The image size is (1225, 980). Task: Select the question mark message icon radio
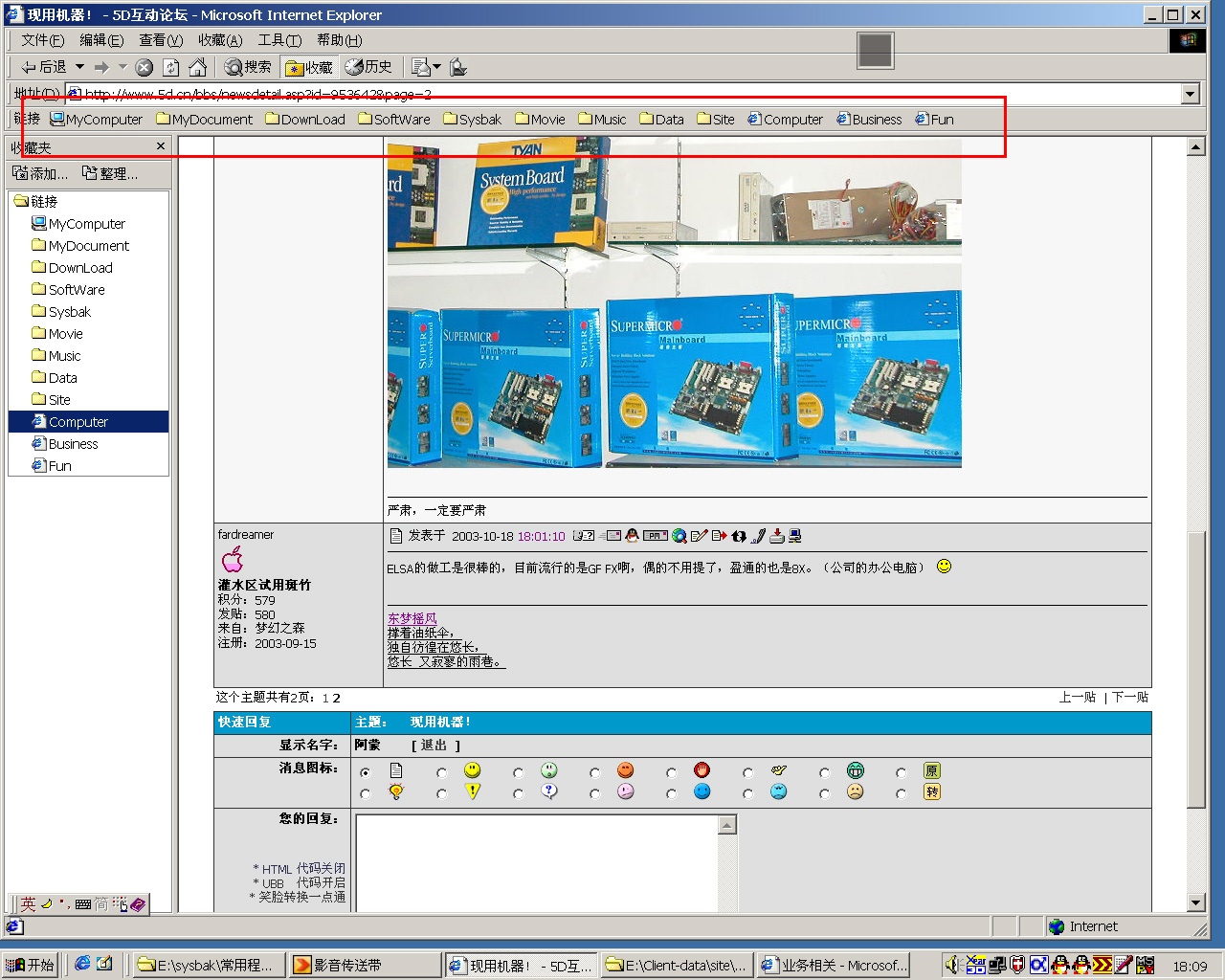click(518, 793)
